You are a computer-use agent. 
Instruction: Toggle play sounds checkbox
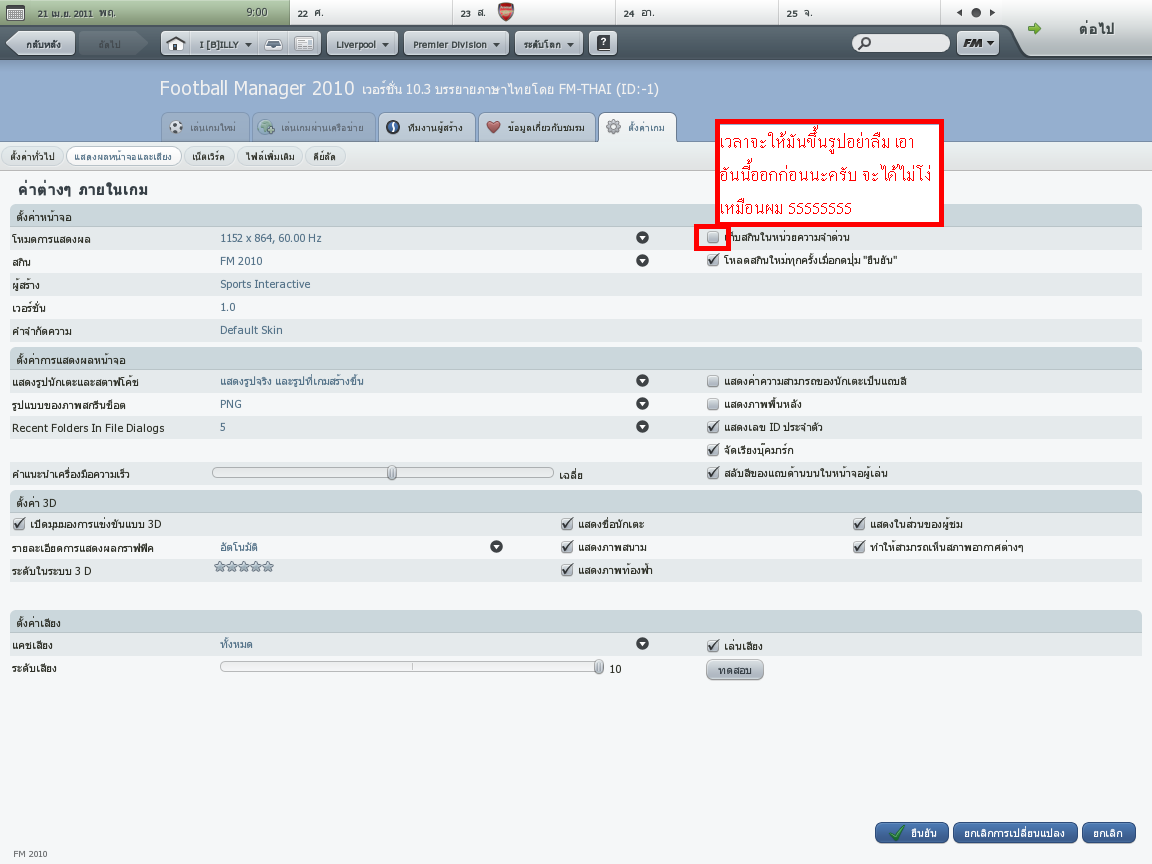(713, 646)
